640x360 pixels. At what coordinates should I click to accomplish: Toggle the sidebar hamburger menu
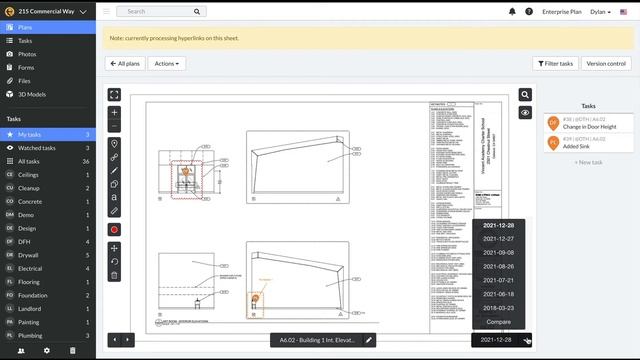coord(107,11)
